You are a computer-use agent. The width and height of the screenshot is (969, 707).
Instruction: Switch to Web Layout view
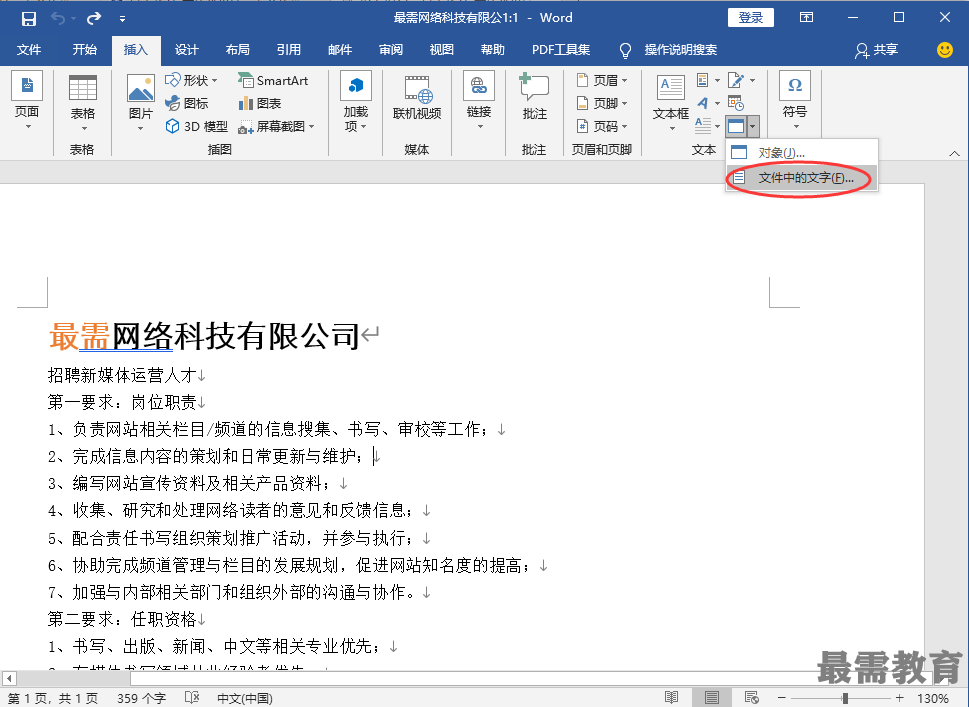[751, 698]
